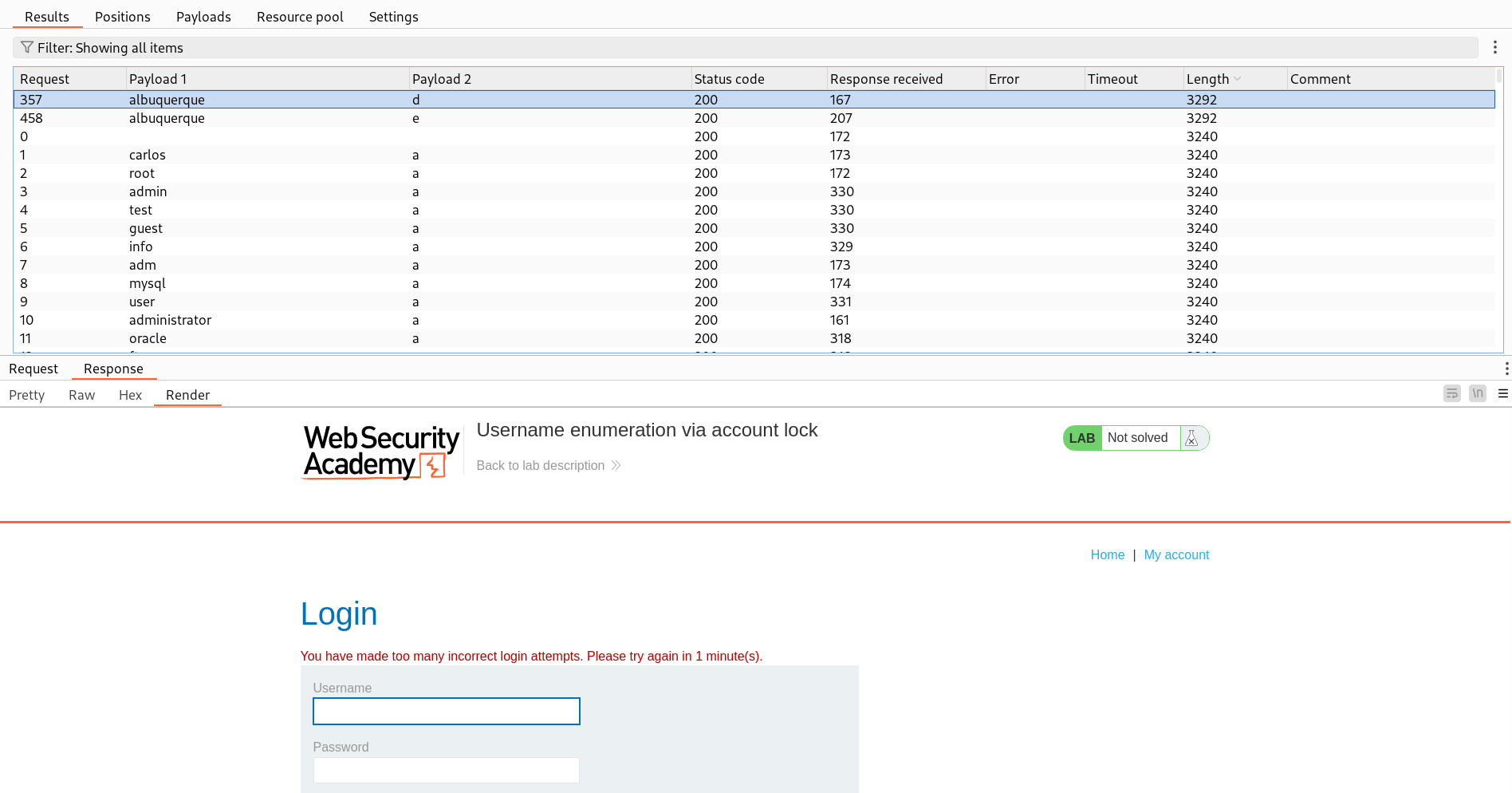The height and width of the screenshot is (793, 1512).
Task: Open the hamburger menu in the response editor
Action: pyautogui.click(x=1503, y=393)
